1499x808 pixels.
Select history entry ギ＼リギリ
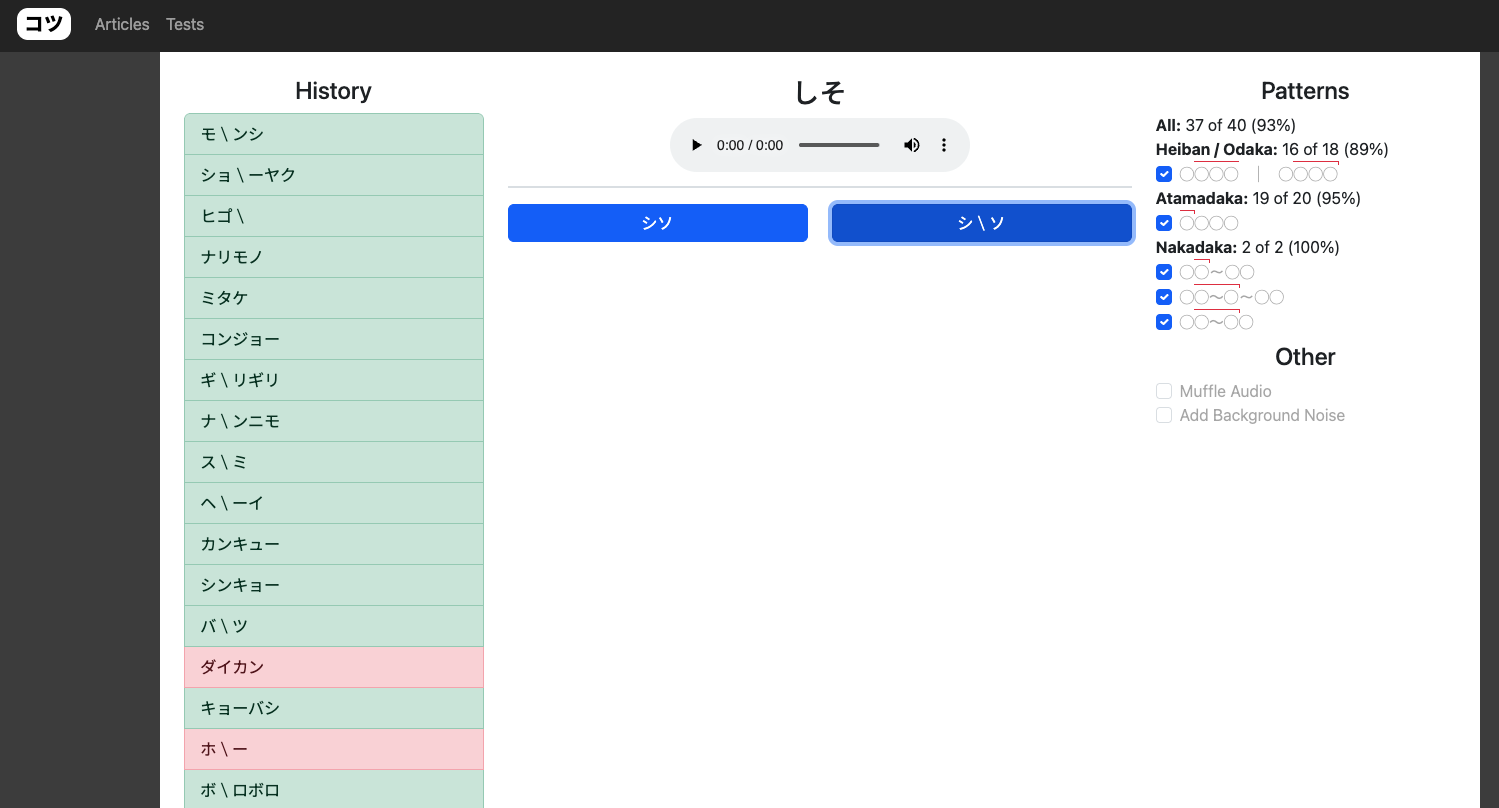334,380
